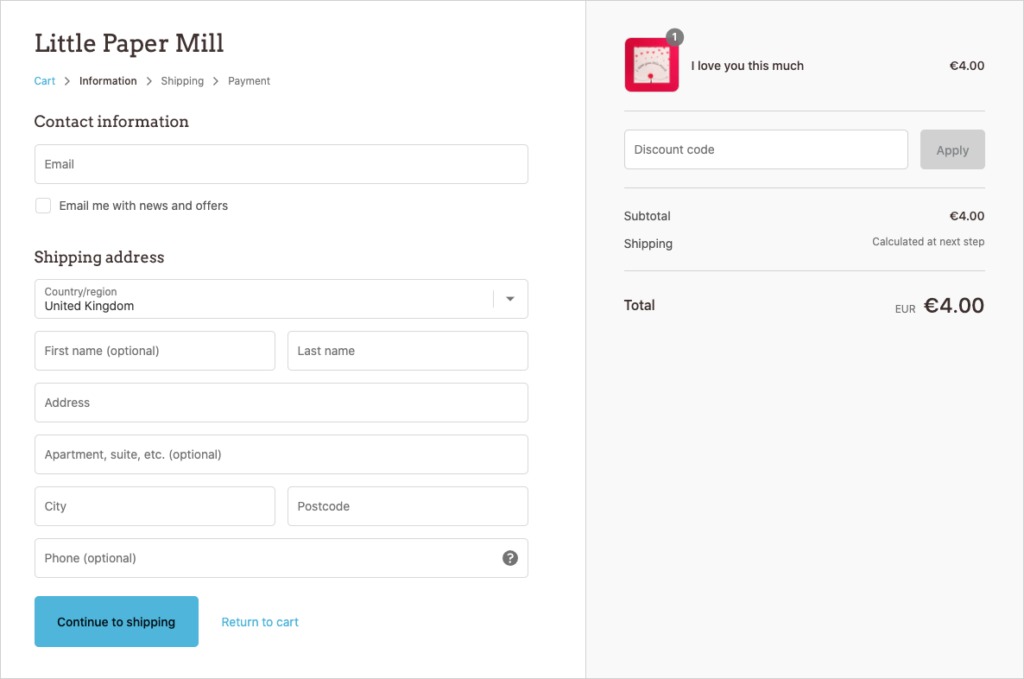Viewport: 1024px width, 679px height.
Task: Select the Shipping breadcrumb step
Action: (182, 81)
